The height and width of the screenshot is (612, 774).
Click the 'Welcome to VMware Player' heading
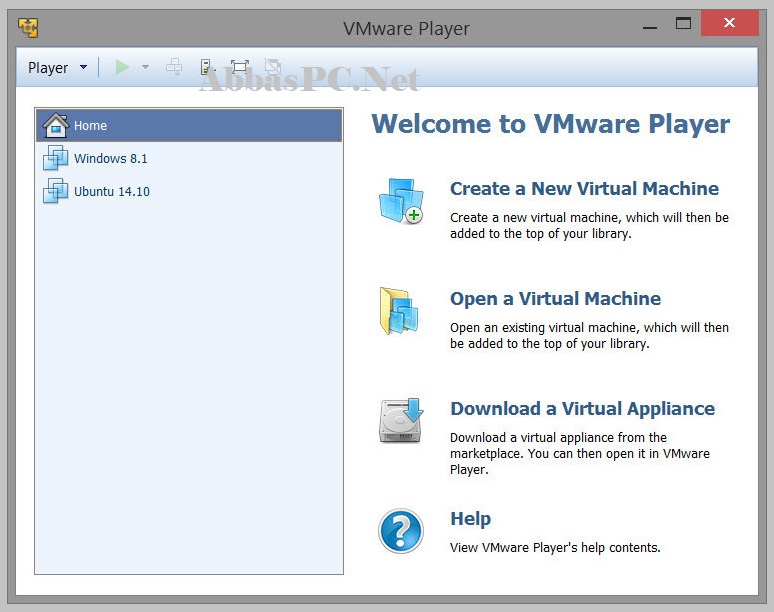click(550, 124)
